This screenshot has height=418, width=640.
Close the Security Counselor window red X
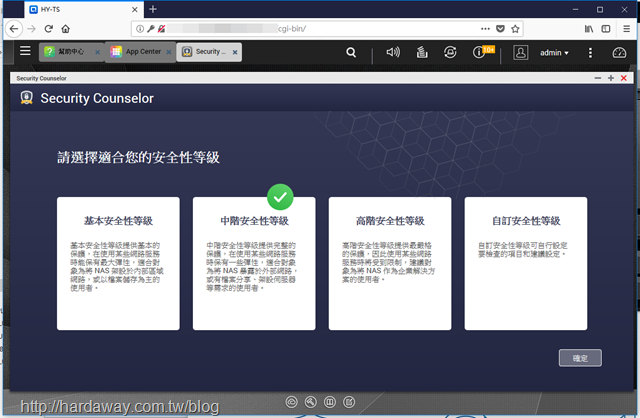[x=624, y=78]
